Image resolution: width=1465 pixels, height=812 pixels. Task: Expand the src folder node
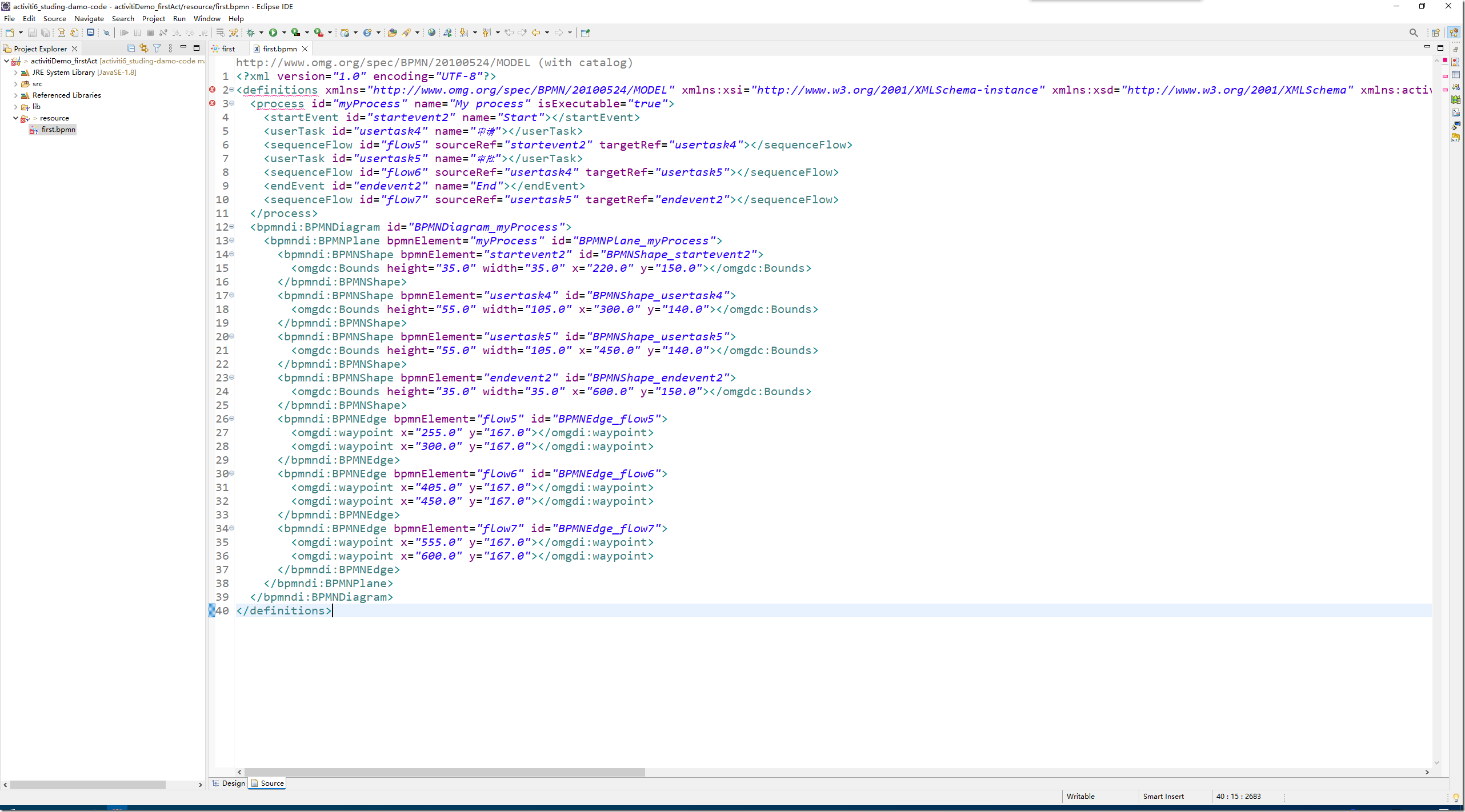pyautogui.click(x=15, y=84)
